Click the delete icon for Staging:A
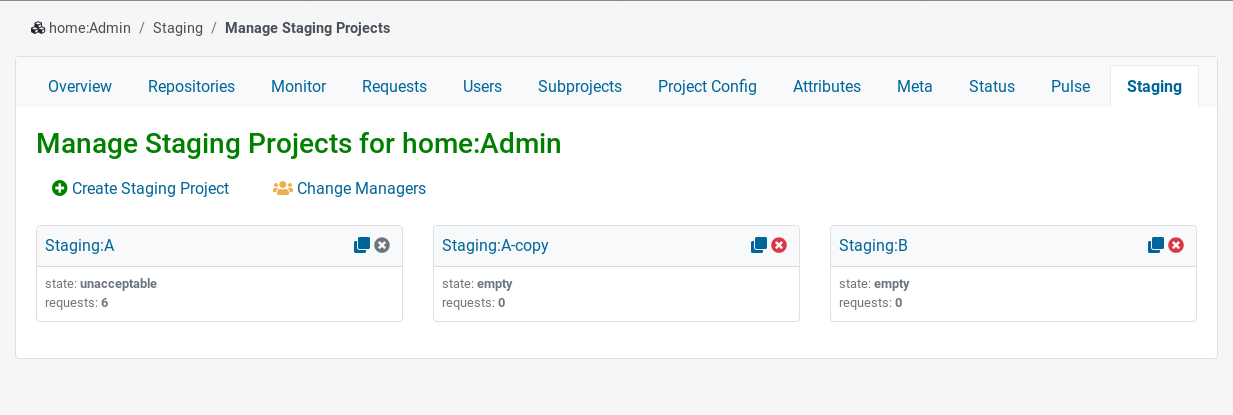Image resolution: width=1233 pixels, height=415 pixels. [382, 245]
